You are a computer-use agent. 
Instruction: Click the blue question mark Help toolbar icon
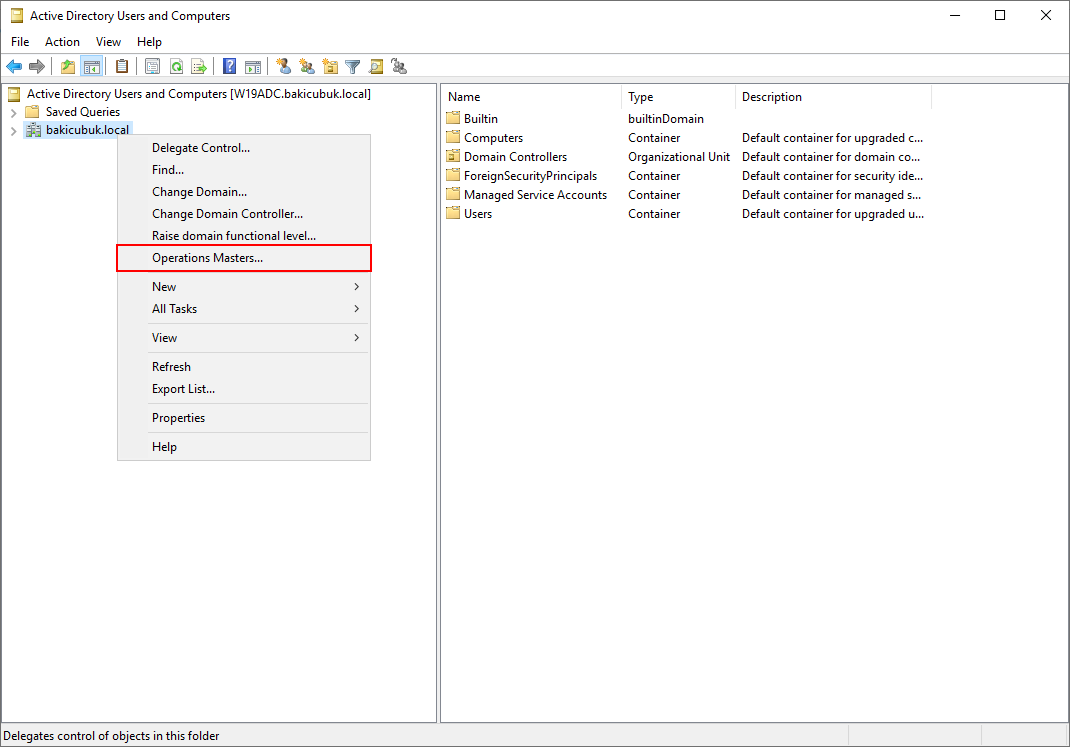(230, 66)
